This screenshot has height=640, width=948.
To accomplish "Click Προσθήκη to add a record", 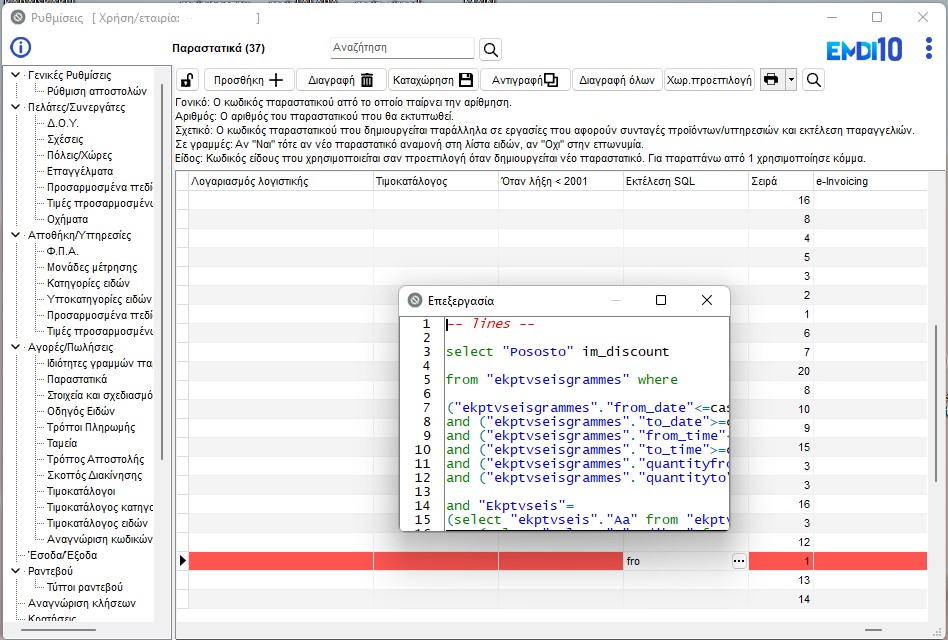I will (249, 80).
